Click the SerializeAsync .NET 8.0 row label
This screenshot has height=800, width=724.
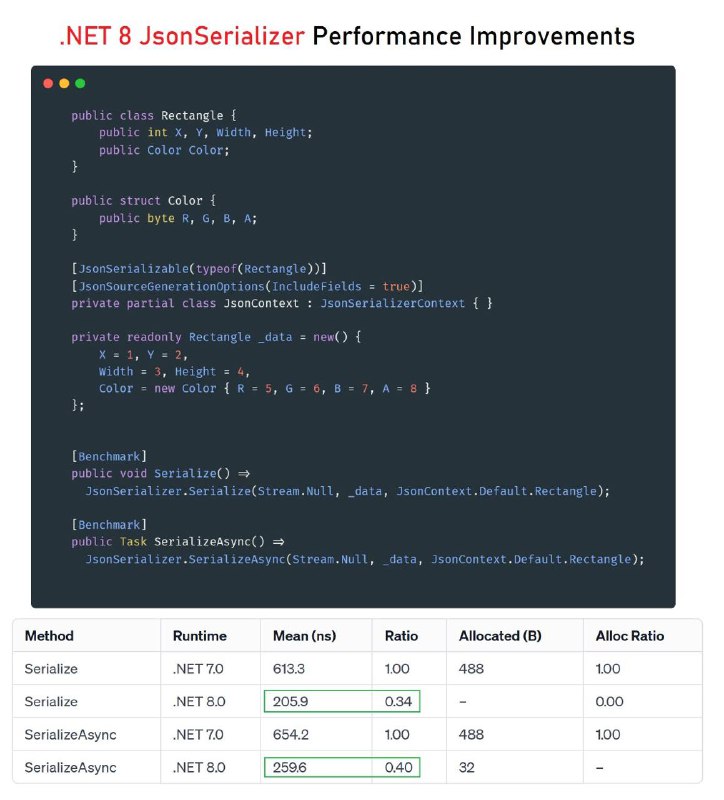(70, 767)
